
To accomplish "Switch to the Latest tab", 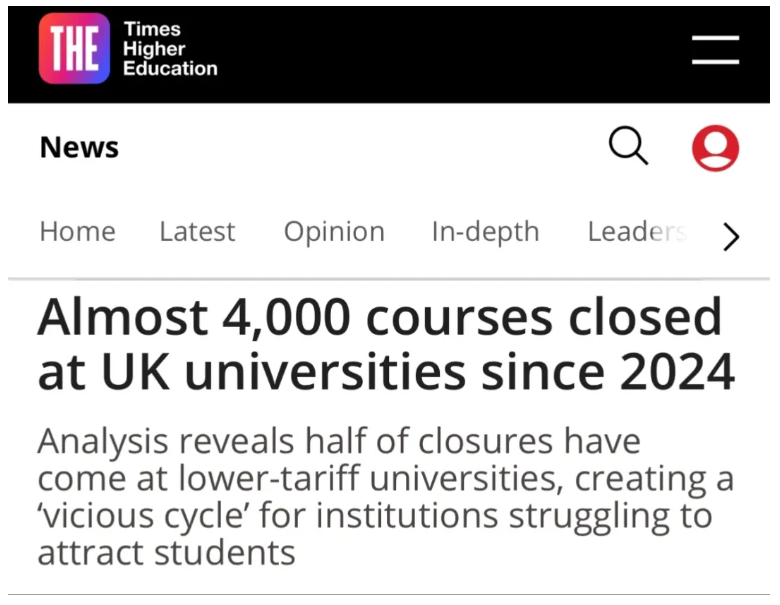I will coord(197,232).
